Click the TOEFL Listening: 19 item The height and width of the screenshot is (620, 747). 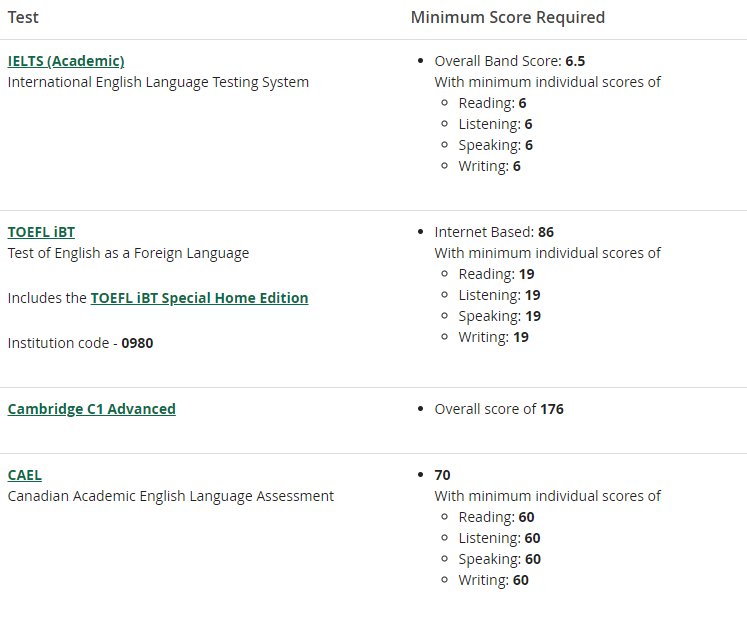(499, 295)
